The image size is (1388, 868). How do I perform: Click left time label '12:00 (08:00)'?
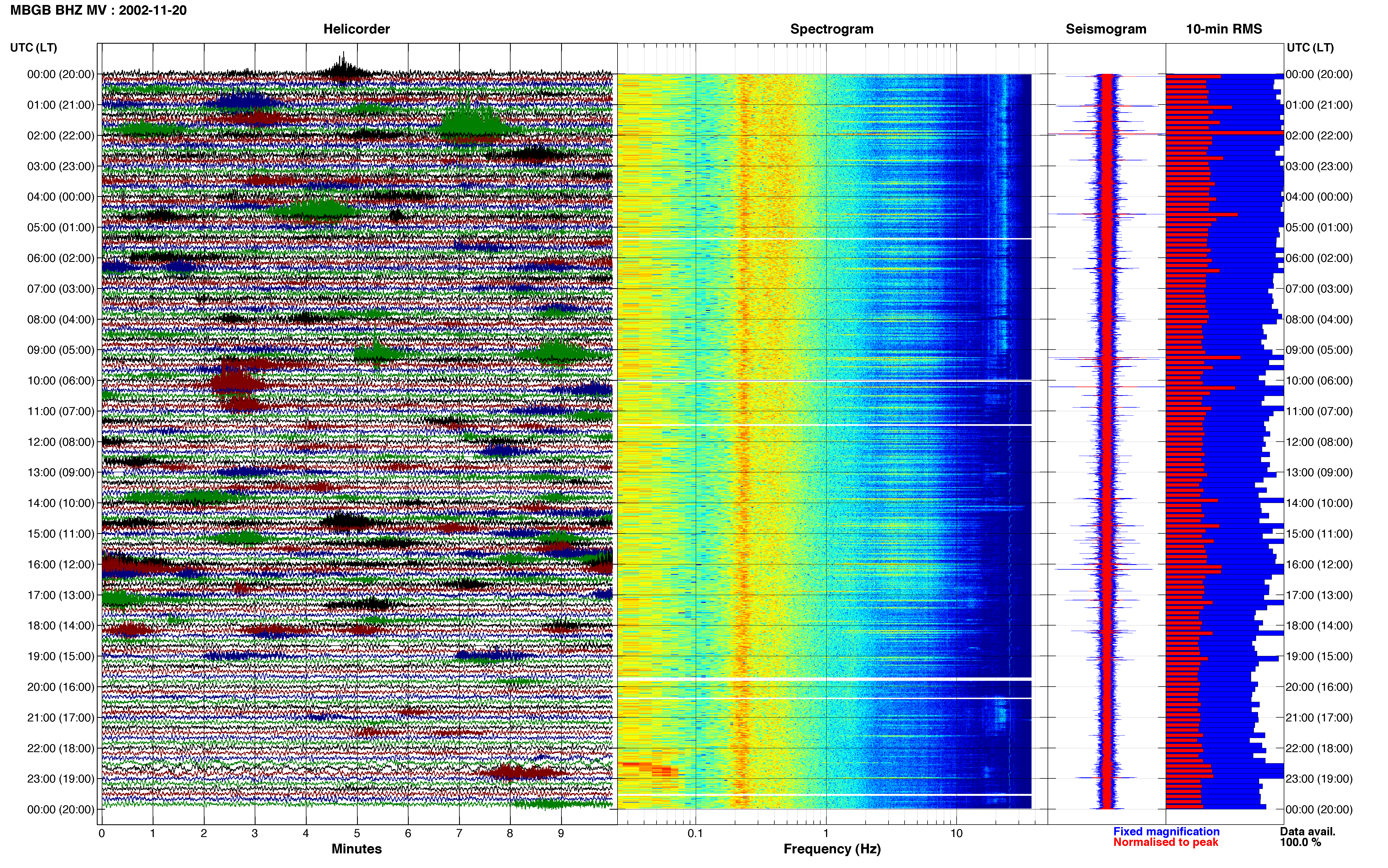click(61, 442)
